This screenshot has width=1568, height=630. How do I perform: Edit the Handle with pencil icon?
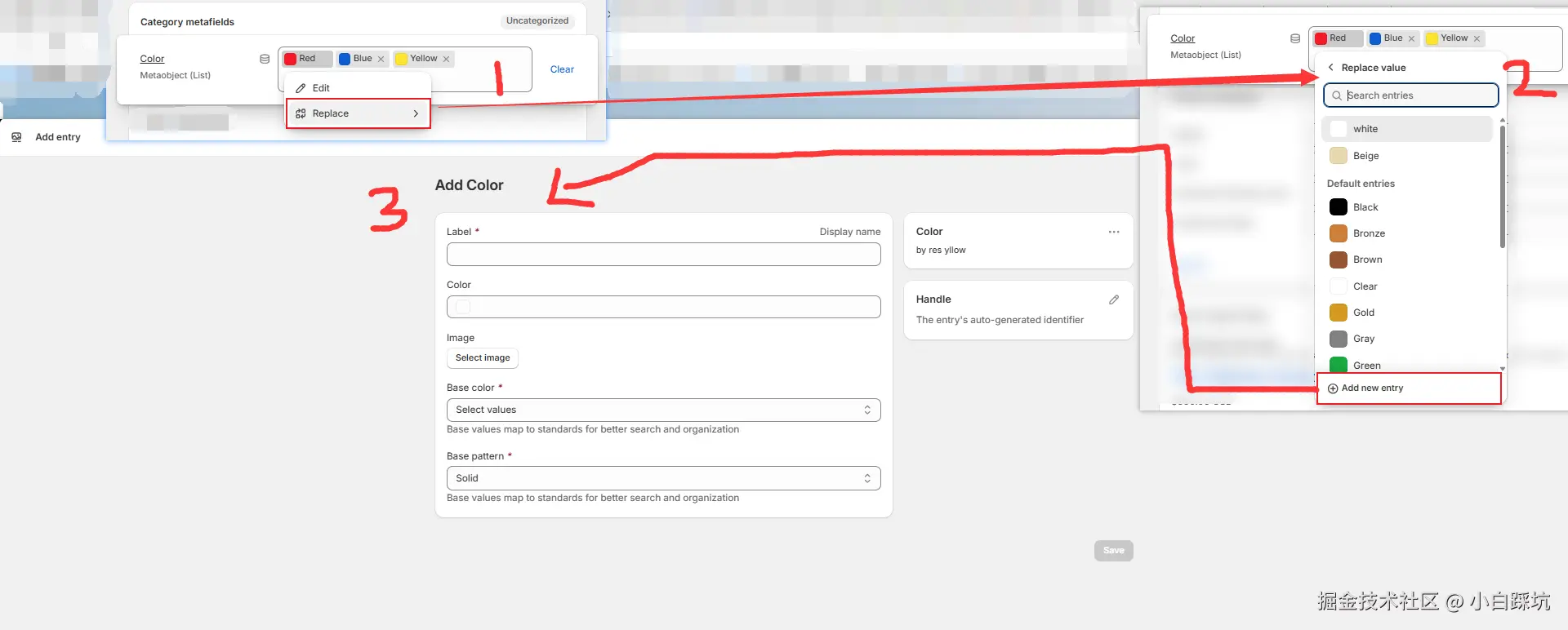[x=1114, y=300]
